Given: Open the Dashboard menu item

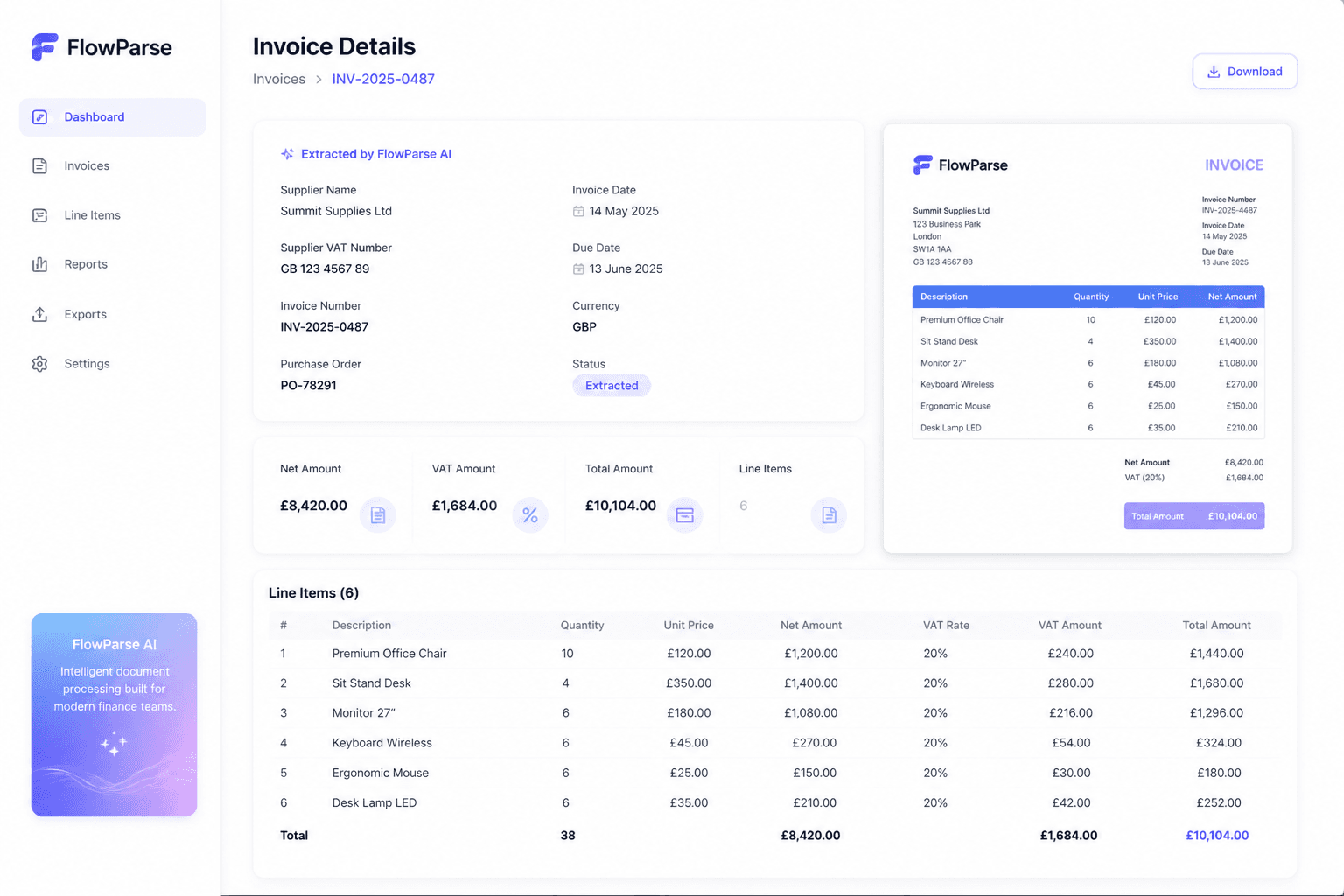Looking at the screenshot, I should pyautogui.click(x=112, y=117).
